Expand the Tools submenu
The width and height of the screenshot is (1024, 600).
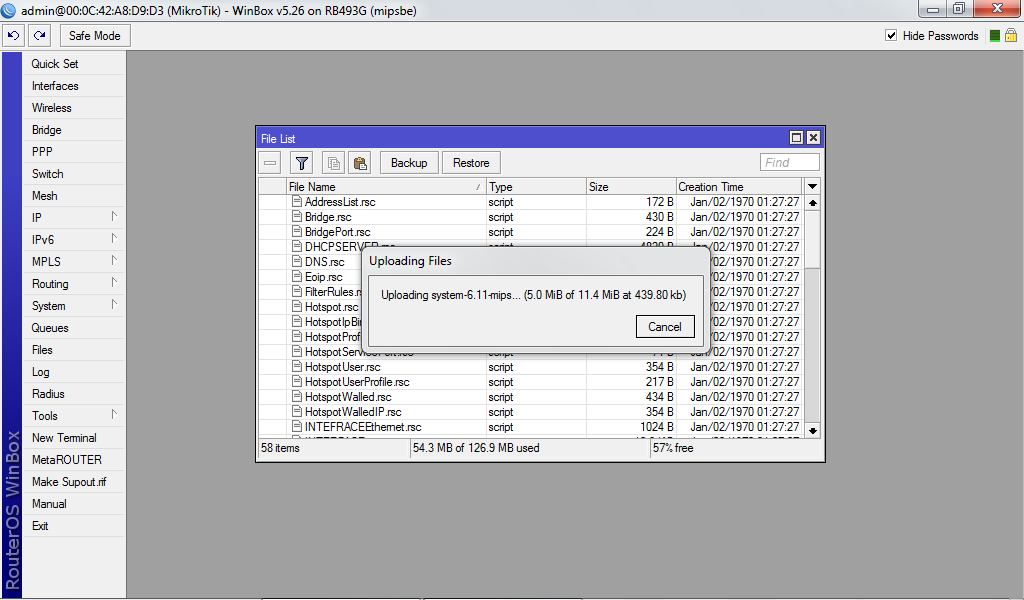[x=73, y=416]
